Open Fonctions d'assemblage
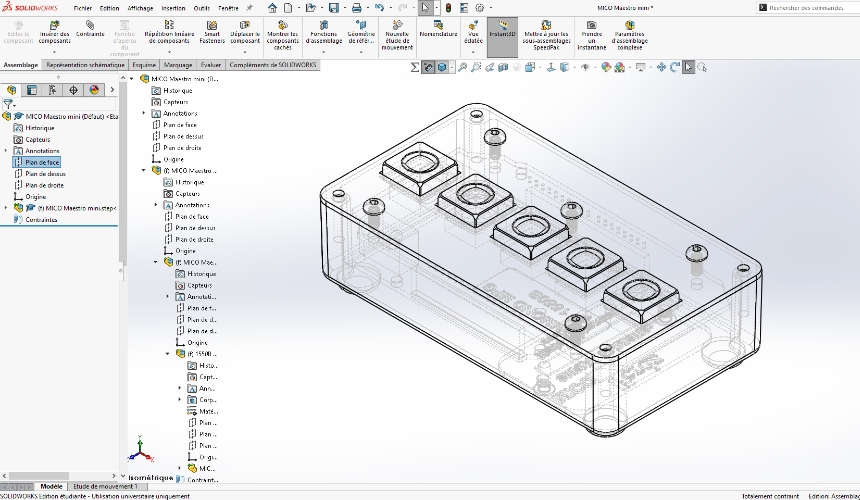860x500 pixels. pos(324,32)
